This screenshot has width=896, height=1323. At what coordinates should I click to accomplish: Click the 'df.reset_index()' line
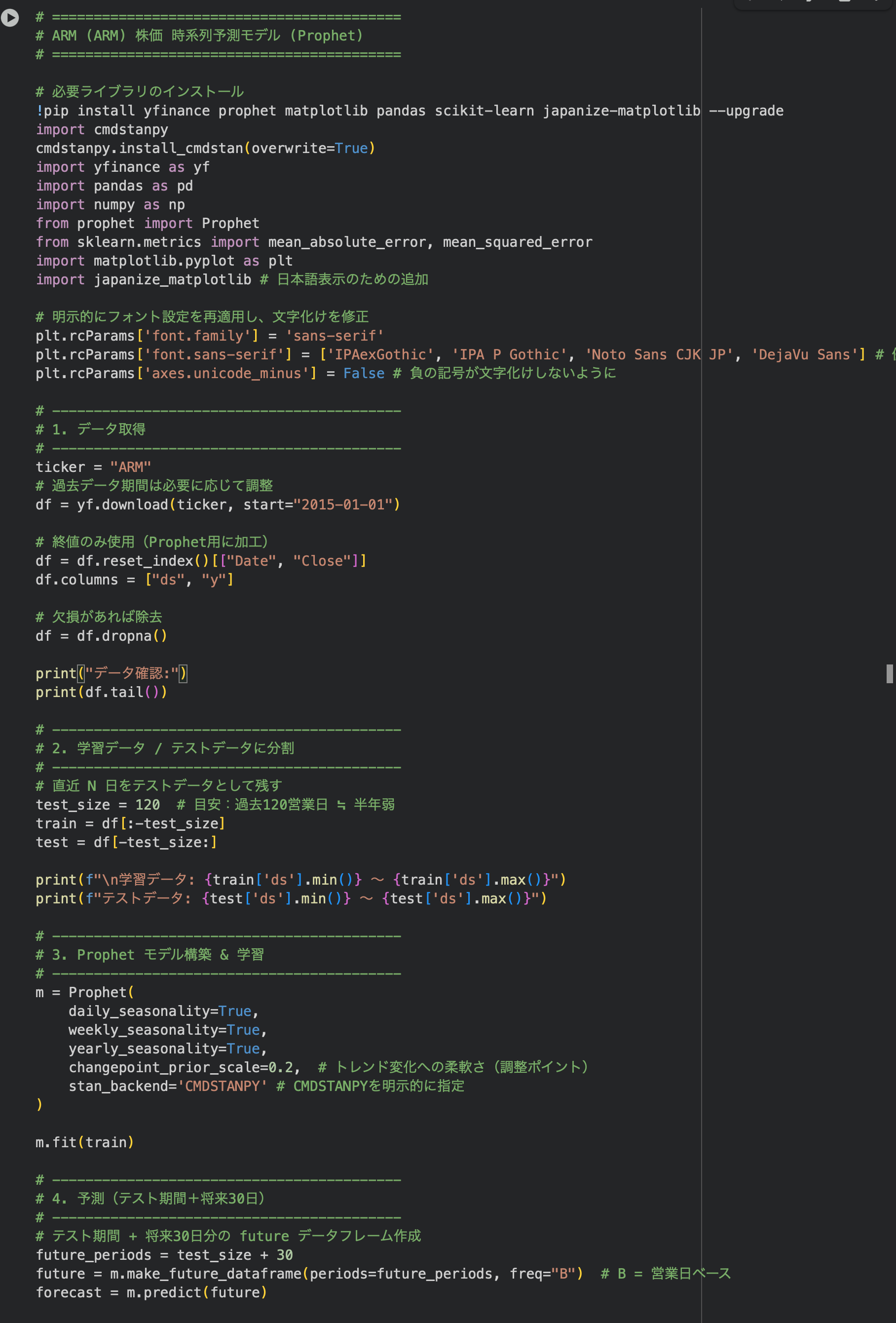201,561
